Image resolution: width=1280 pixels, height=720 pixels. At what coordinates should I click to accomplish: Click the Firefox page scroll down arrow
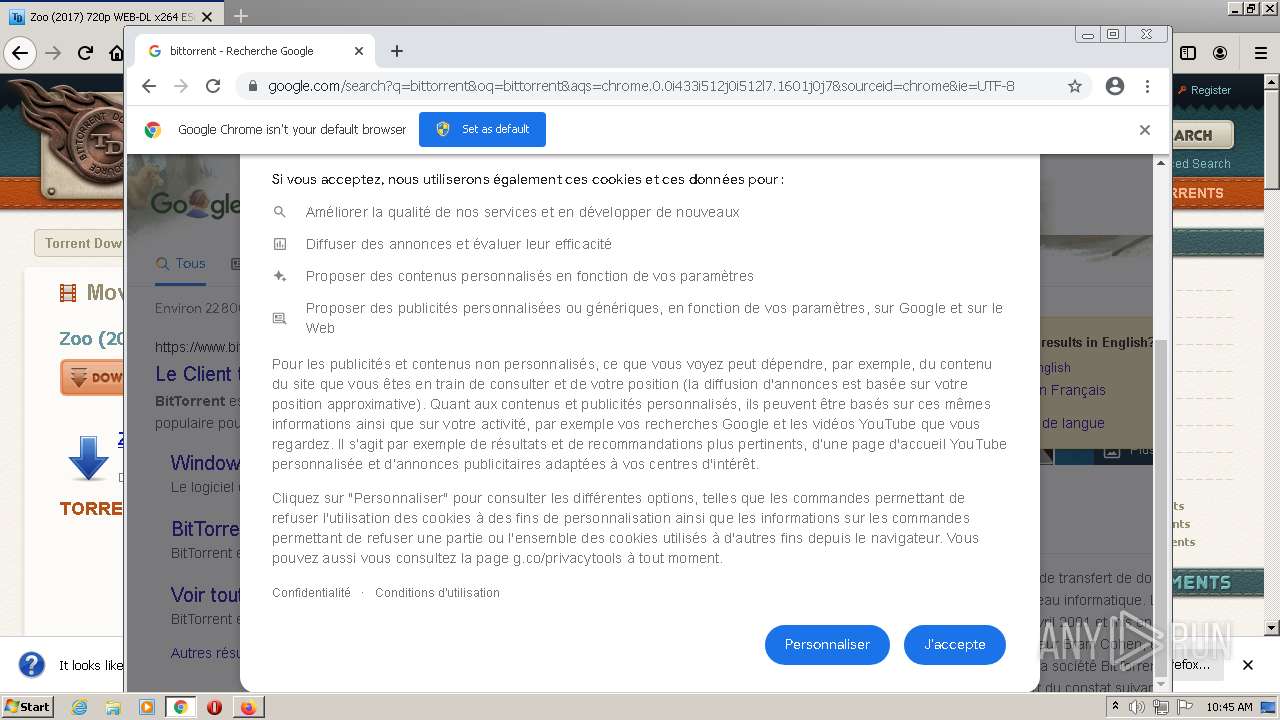coord(1271,628)
